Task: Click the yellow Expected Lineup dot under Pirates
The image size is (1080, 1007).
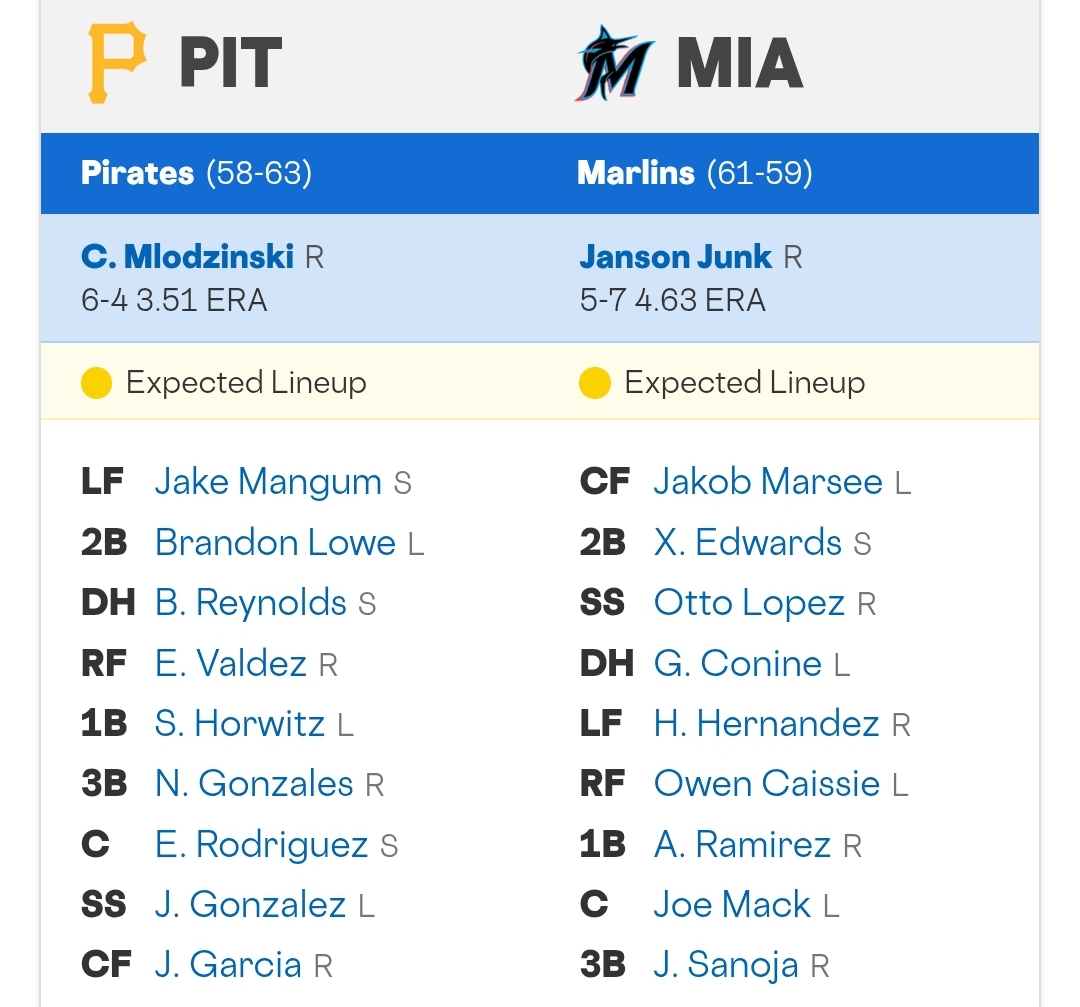Action: click(x=96, y=383)
